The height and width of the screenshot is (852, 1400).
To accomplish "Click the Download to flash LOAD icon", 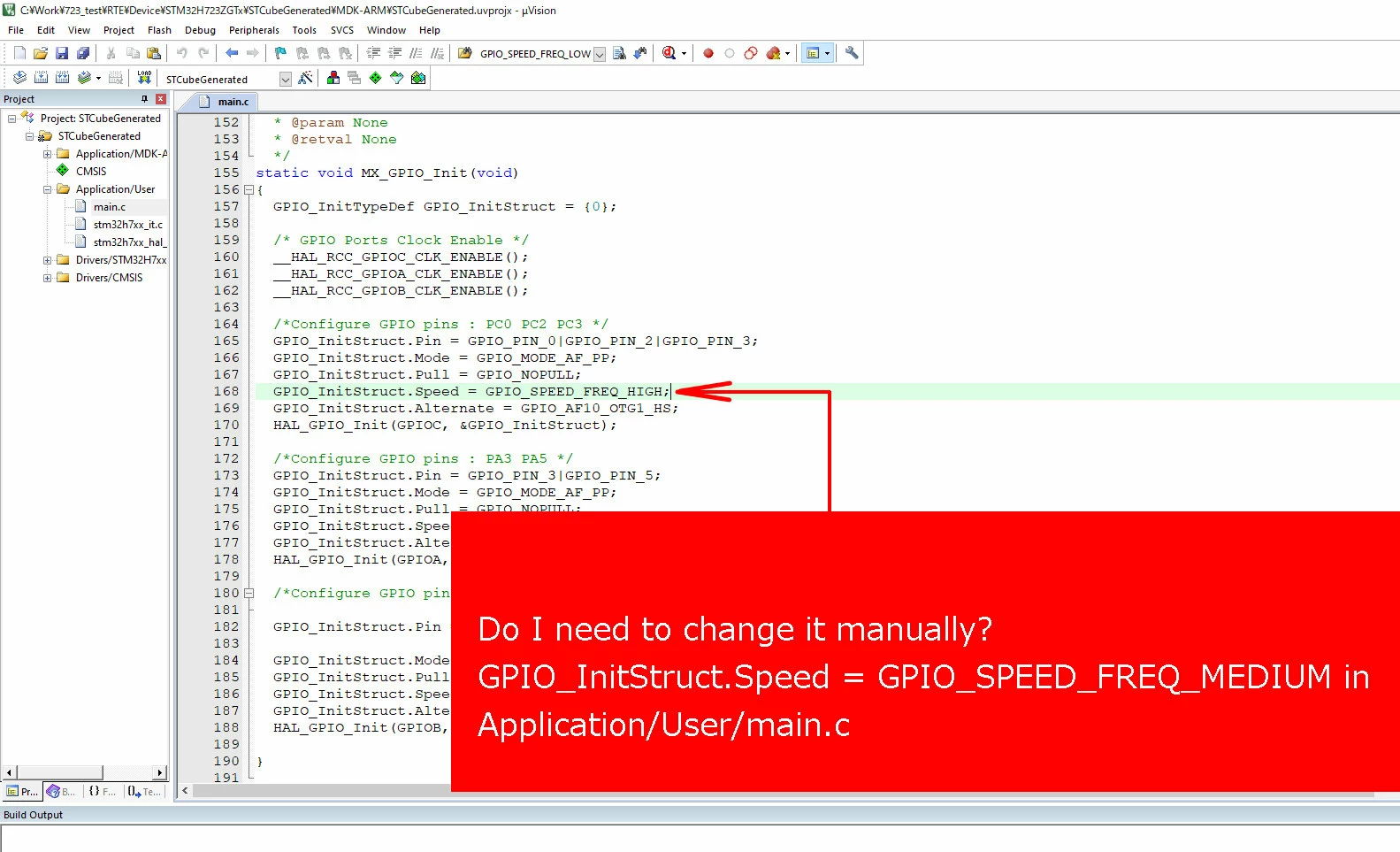I will 144,78.
